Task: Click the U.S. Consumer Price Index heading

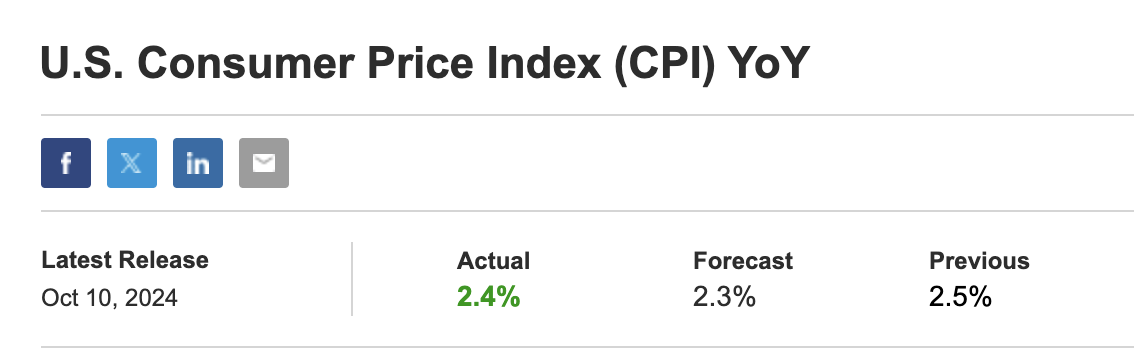Action: (x=423, y=63)
